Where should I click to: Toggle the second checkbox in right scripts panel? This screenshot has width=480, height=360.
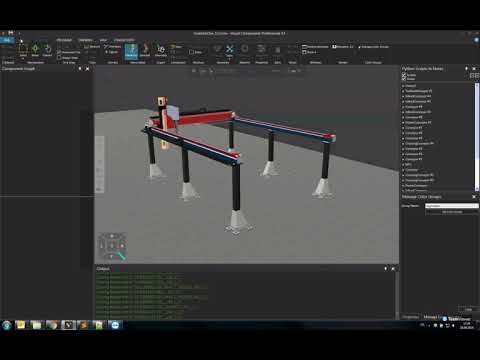pos(404,79)
